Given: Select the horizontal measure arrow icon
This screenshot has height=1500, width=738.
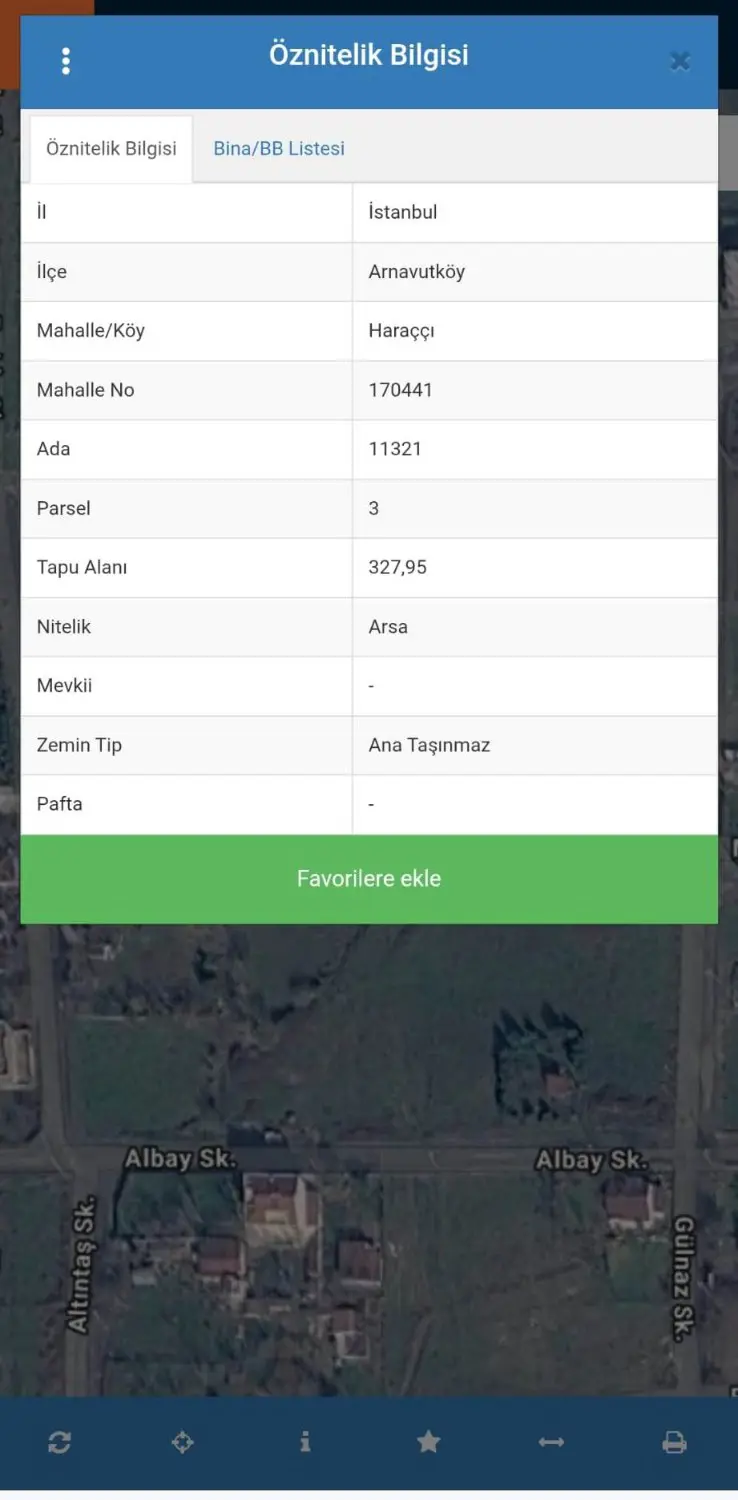Looking at the screenshot, I should click(552, 1442).
